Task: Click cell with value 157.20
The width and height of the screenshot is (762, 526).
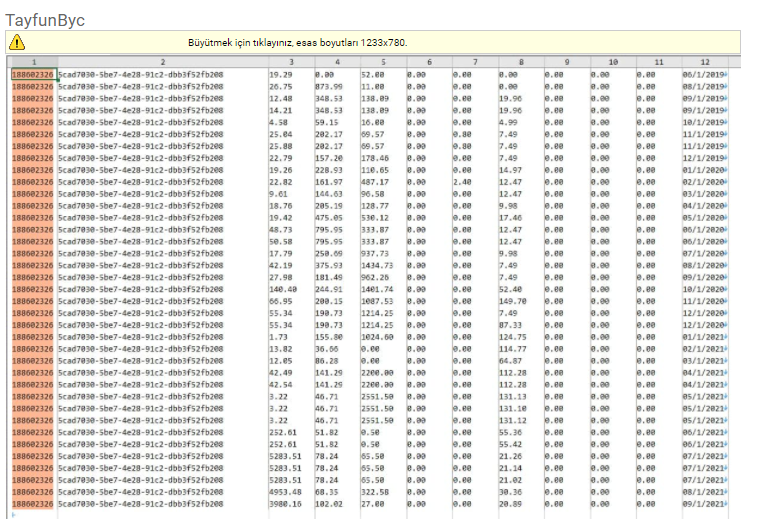Action: [x=329, y=158]
